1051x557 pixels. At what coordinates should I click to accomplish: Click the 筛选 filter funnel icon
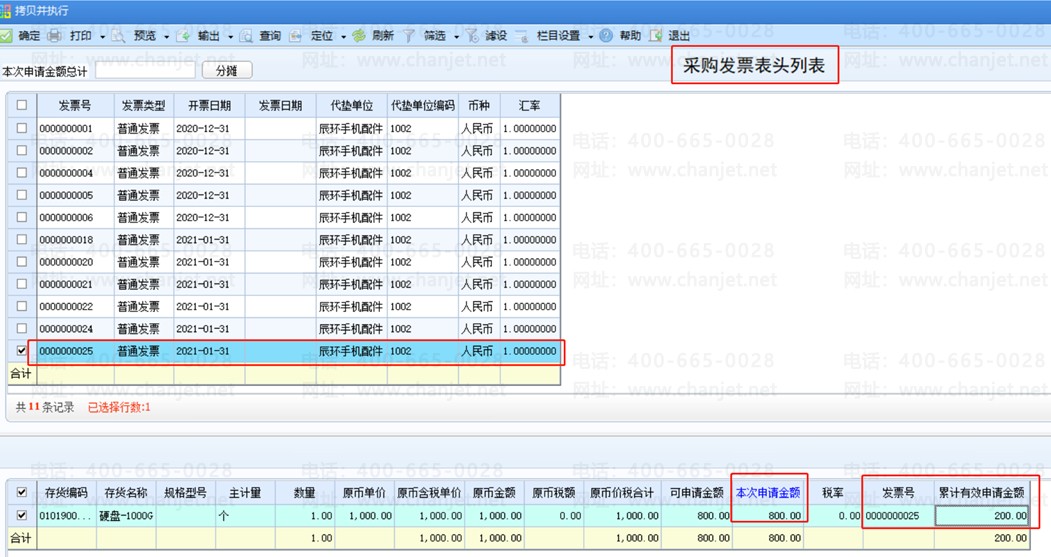pyautogui.click(x=409, y=36)
